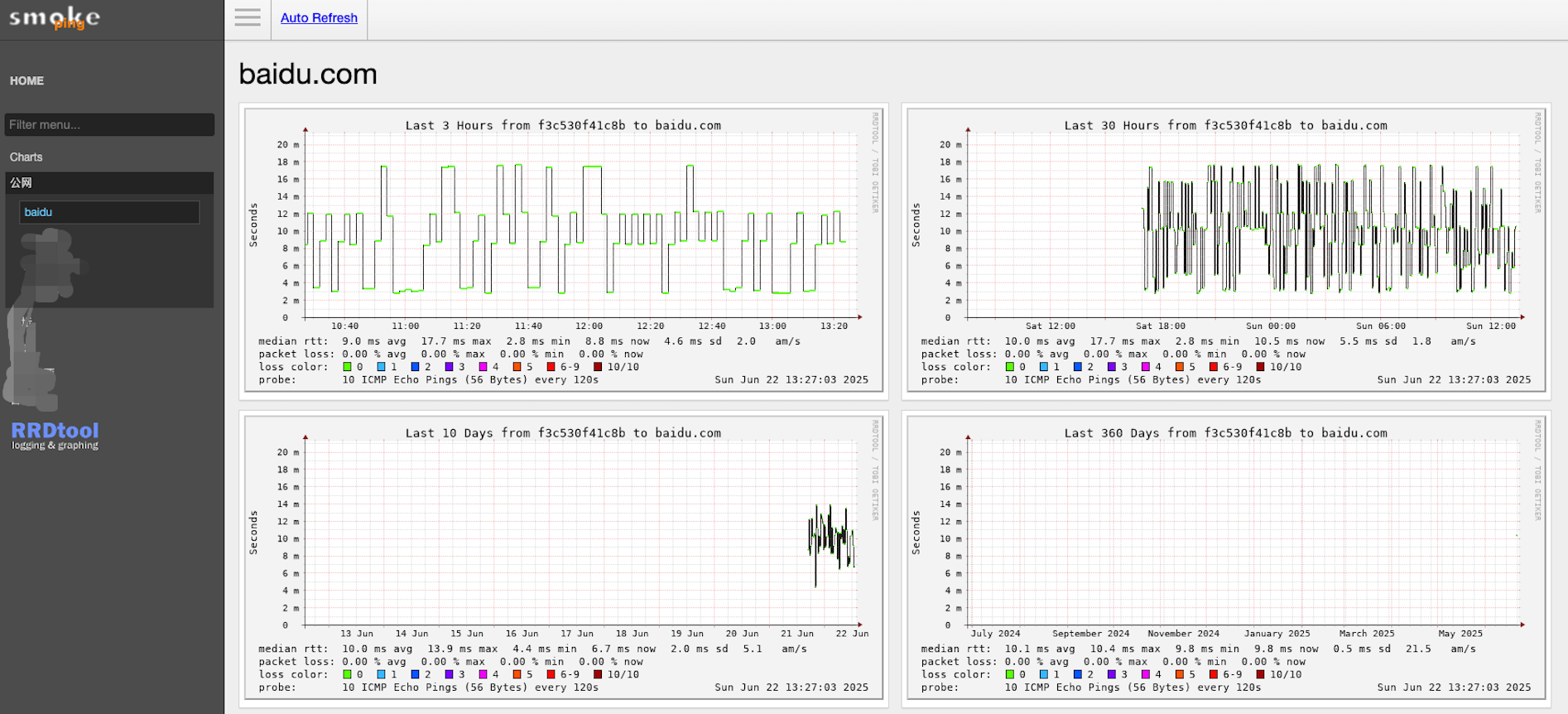The width and height of the screenshot is (1568, 714).
Task: Click 'Sun 00:00' axis label on 30 Hours graph
Action: click(1271, 326)
